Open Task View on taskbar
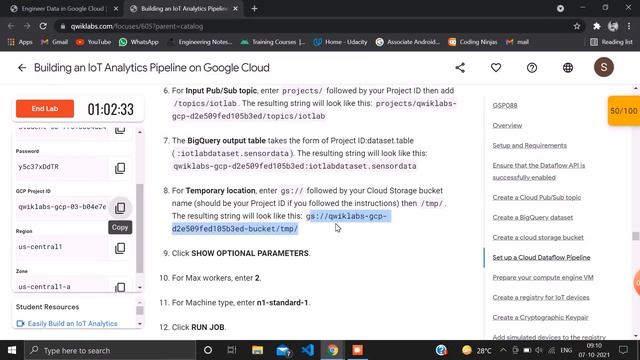Image resolution: width=640 pixels, height=360 pixels. click(232, 350)
